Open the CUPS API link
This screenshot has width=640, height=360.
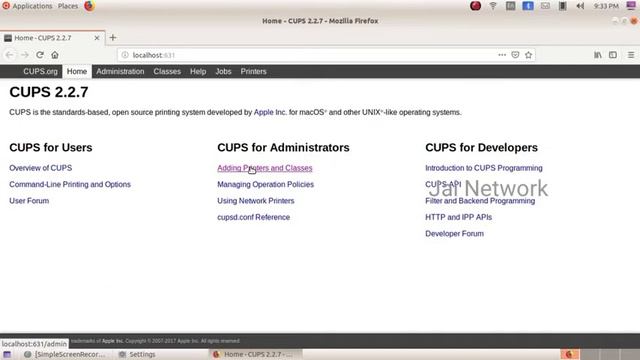[443, 184]
